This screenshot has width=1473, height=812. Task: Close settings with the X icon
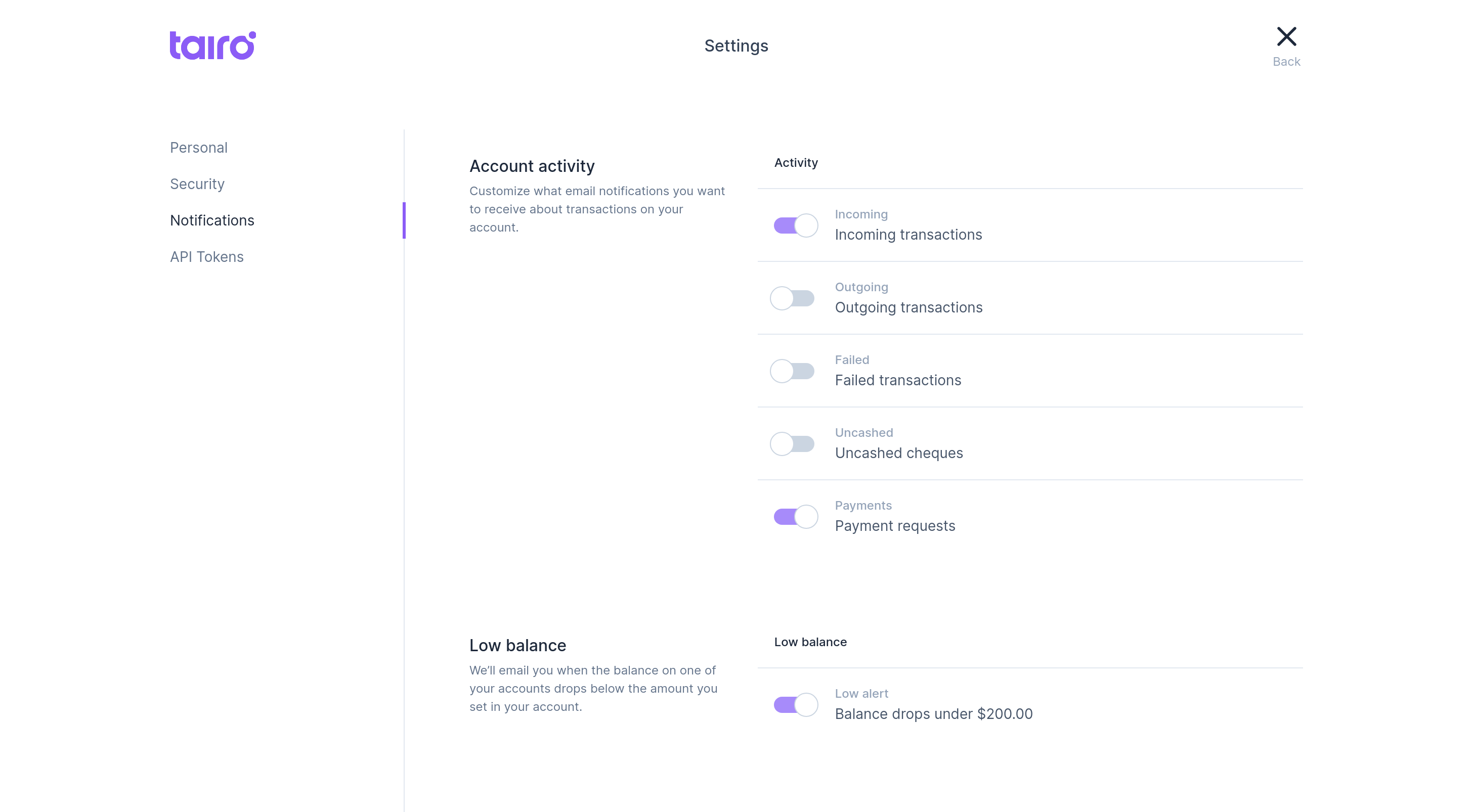click(x=1286, y=36)
